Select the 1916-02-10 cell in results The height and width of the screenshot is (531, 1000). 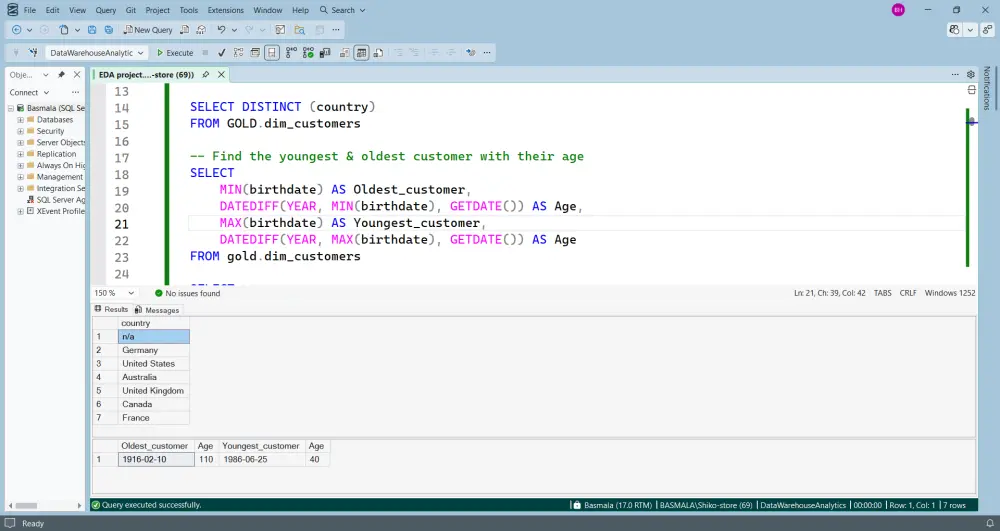[x=156, y=460]
